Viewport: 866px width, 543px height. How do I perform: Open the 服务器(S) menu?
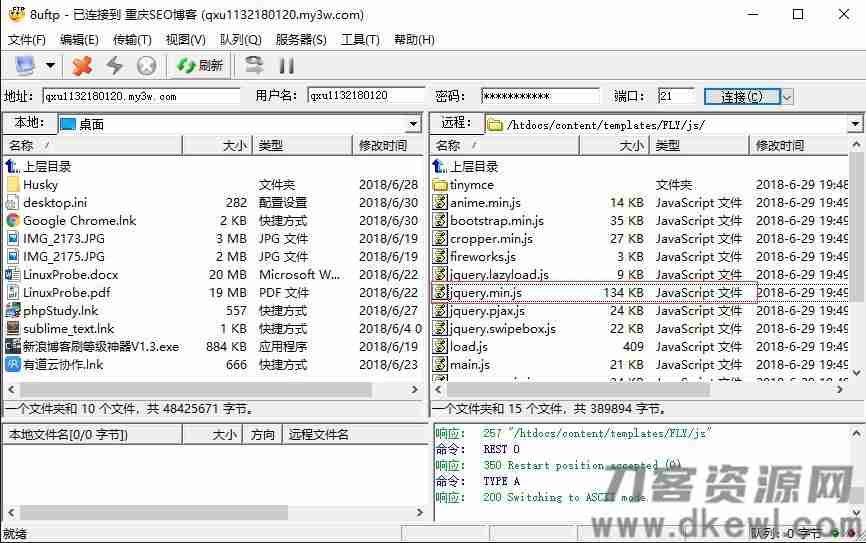301,40
